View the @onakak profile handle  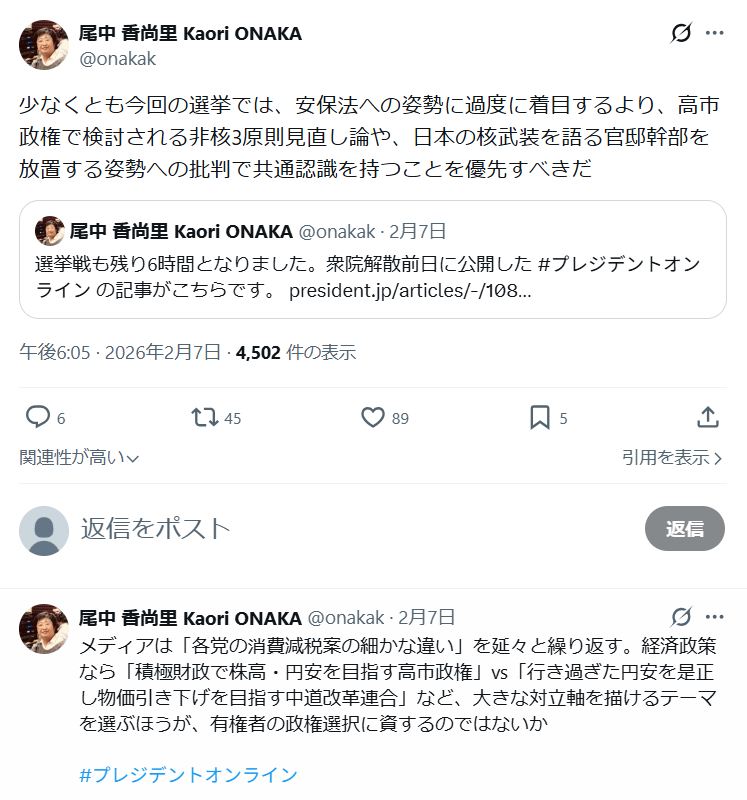pyautogui.click(x=117, y=59)
